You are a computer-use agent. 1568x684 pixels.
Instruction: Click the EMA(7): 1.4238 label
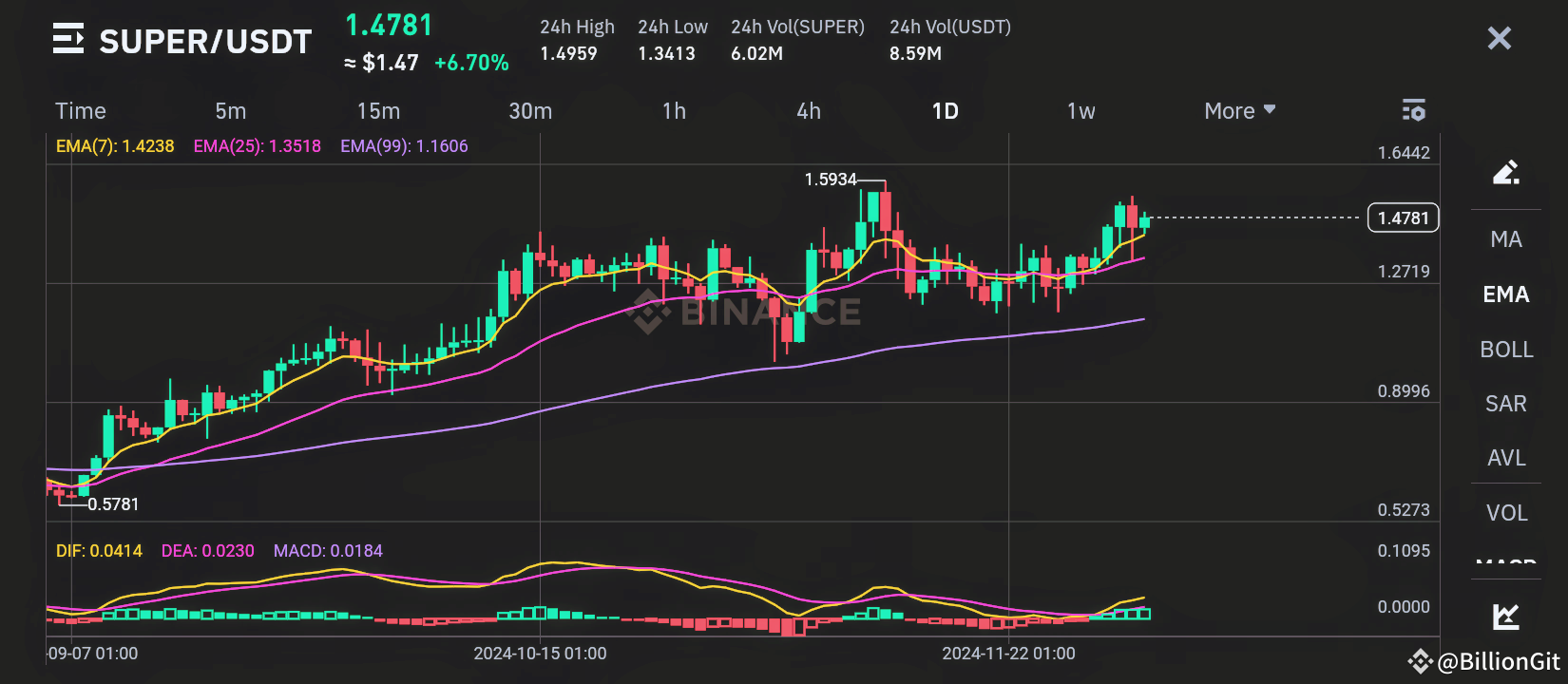[x=115, y=146]
